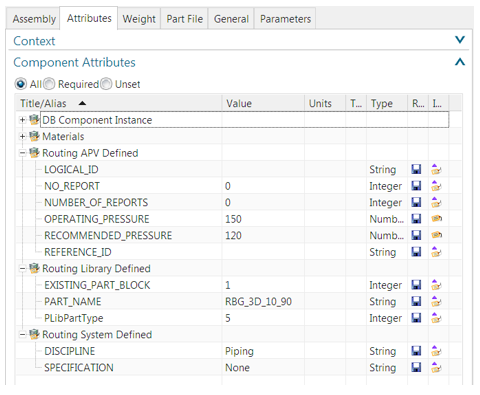The width and height of the screenshot is (480, 395).
Task: Open the Parameters tab
Action: pos(285,19)
